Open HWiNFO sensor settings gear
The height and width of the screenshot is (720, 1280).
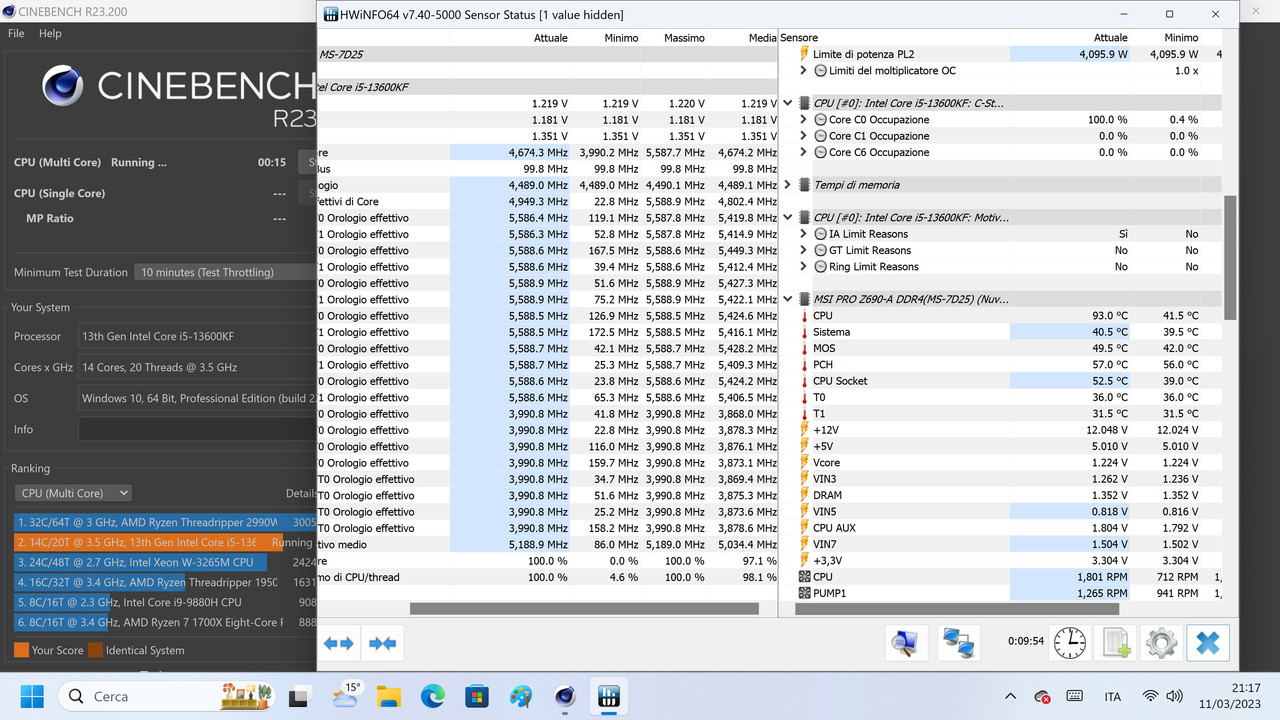coord(1161,643)
